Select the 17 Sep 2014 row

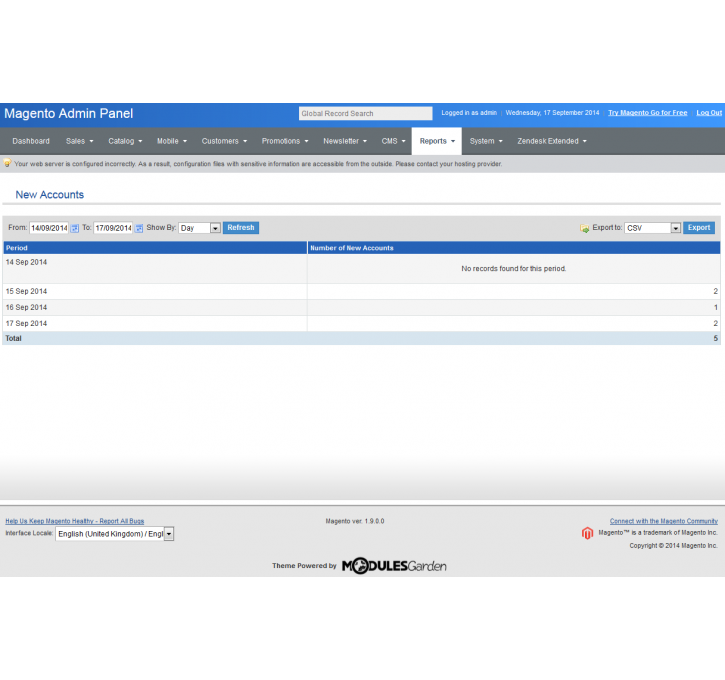pos(362,324)
